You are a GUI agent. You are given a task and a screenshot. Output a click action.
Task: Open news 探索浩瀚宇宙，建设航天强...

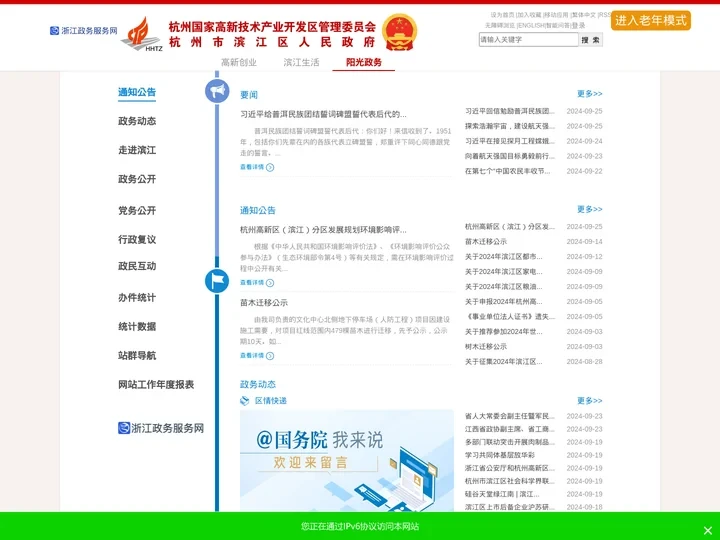pos(510,126)
